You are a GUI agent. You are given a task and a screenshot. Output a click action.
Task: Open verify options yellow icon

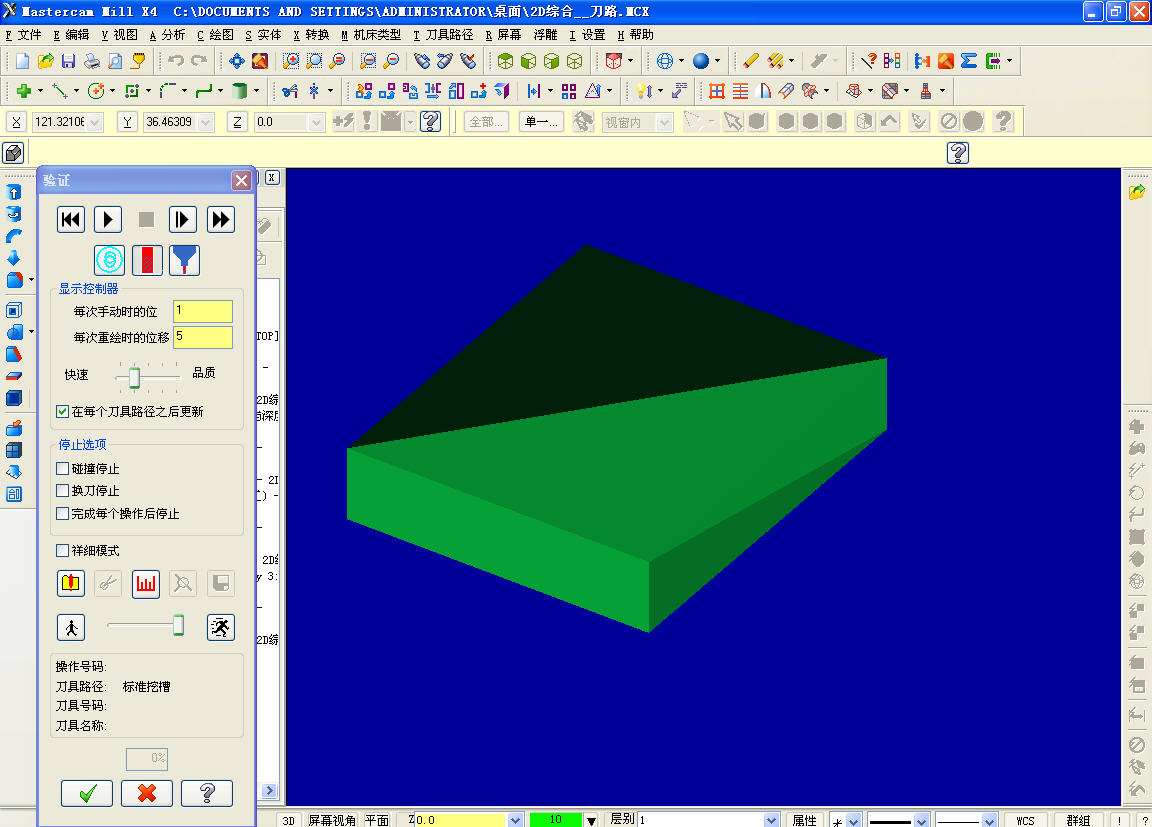point(71,583)
